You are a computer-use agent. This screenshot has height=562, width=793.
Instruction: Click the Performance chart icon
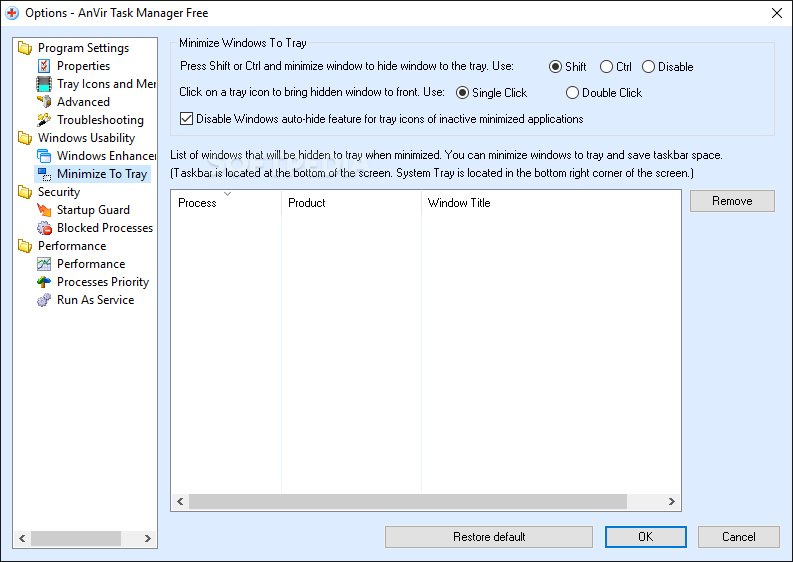pos(44,264)
